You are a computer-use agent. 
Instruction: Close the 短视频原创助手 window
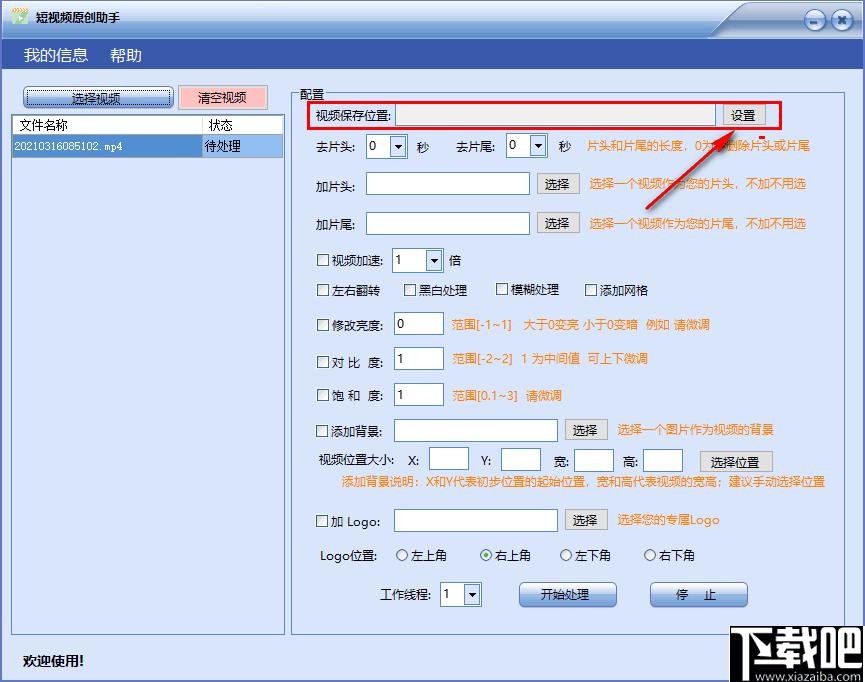pyautogui.click(x=842, y=21)
